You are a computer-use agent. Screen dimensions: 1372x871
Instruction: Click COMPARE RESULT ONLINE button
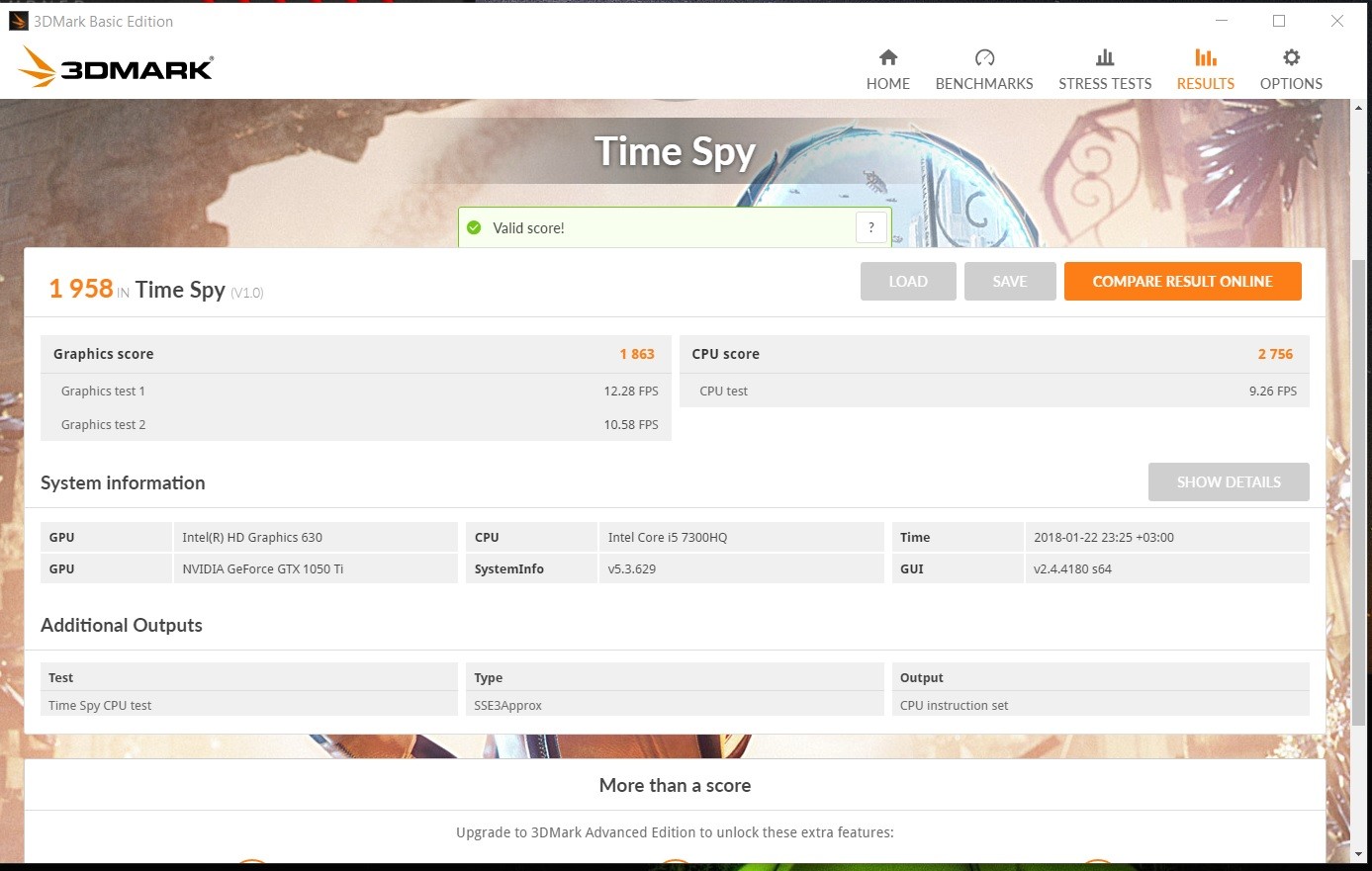pos(1182,282)
